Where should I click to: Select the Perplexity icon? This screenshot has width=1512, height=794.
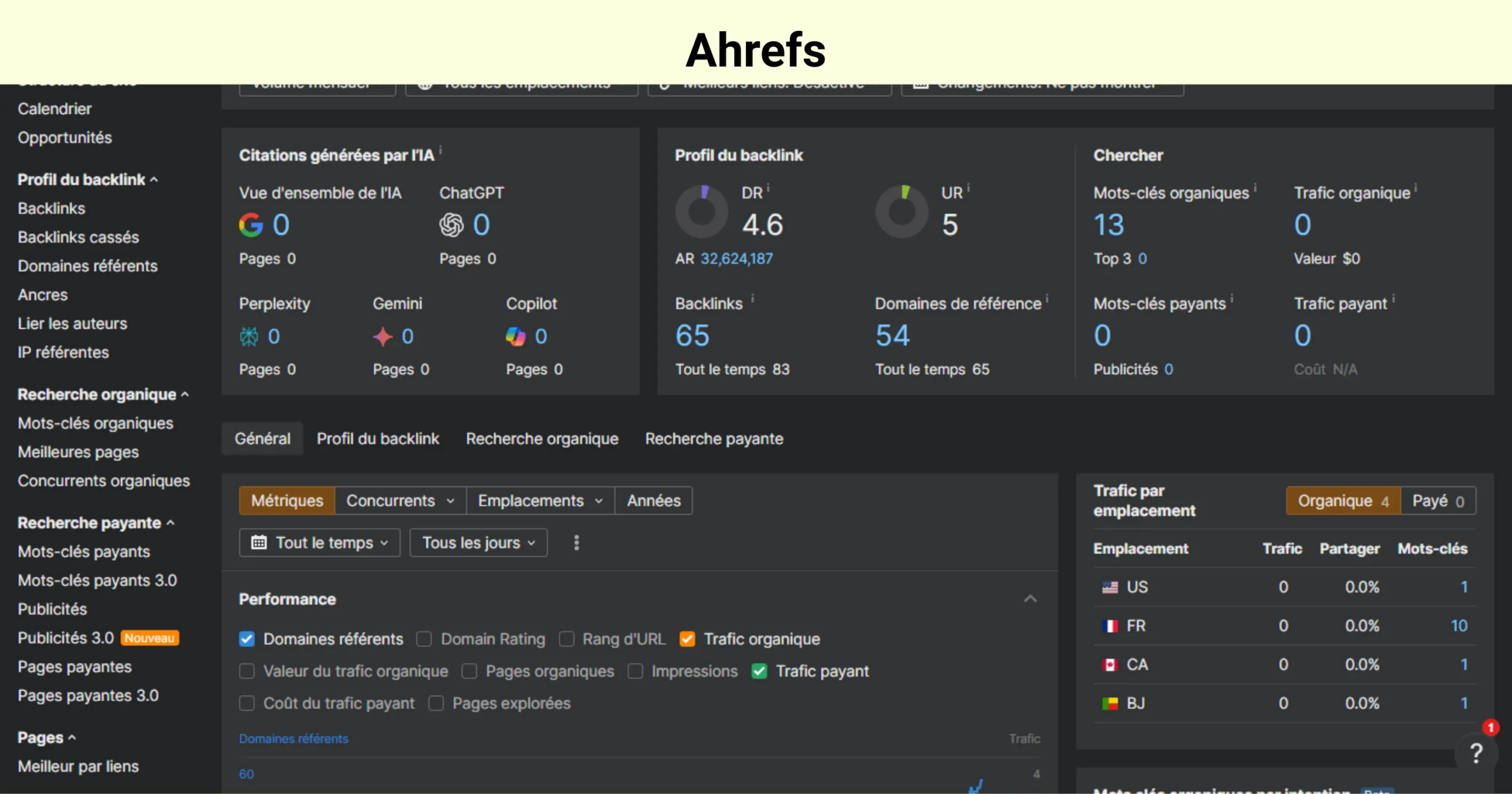(x=250, y=336)
